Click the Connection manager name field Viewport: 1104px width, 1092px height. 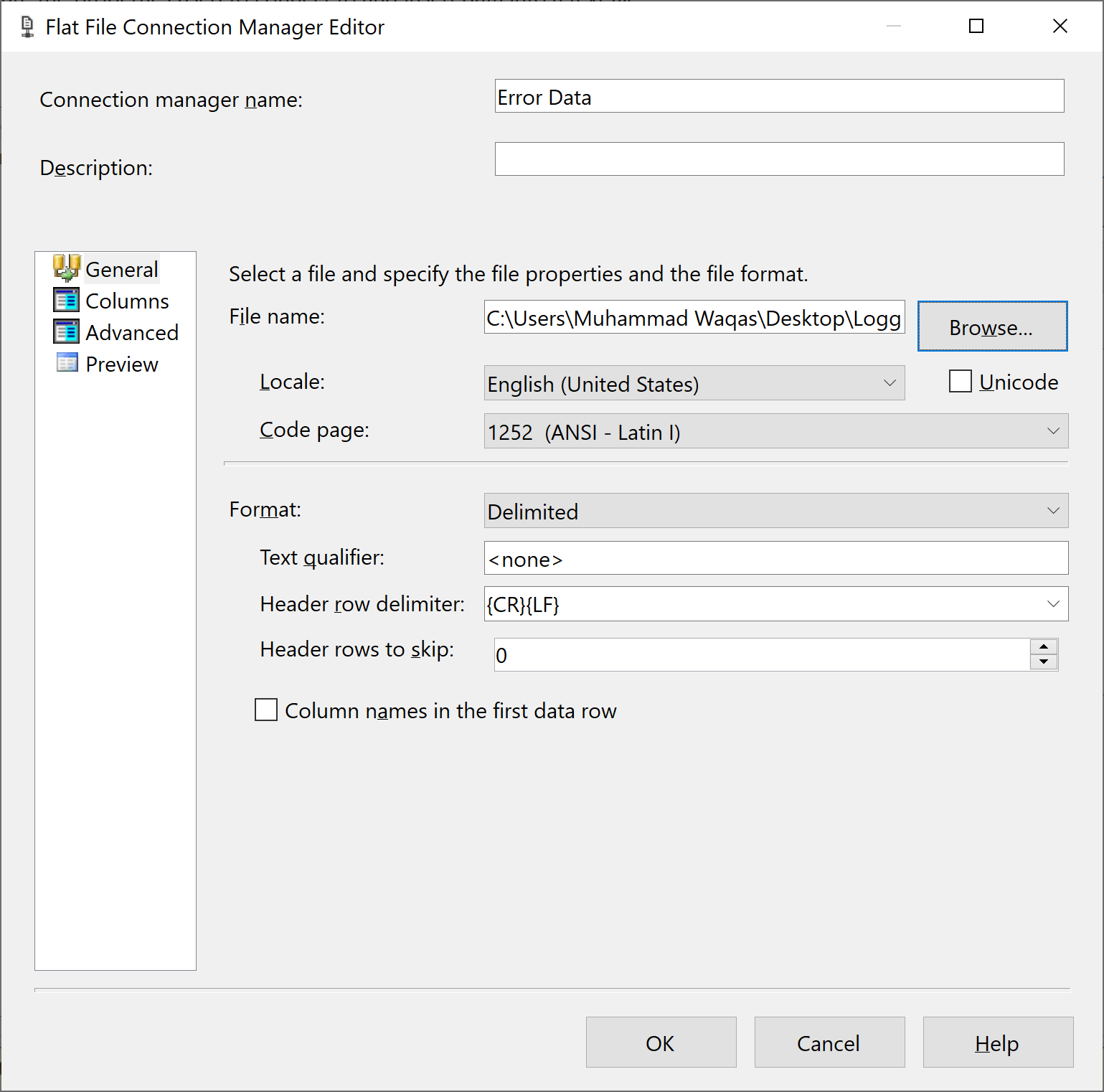click(x=778, y=95)
